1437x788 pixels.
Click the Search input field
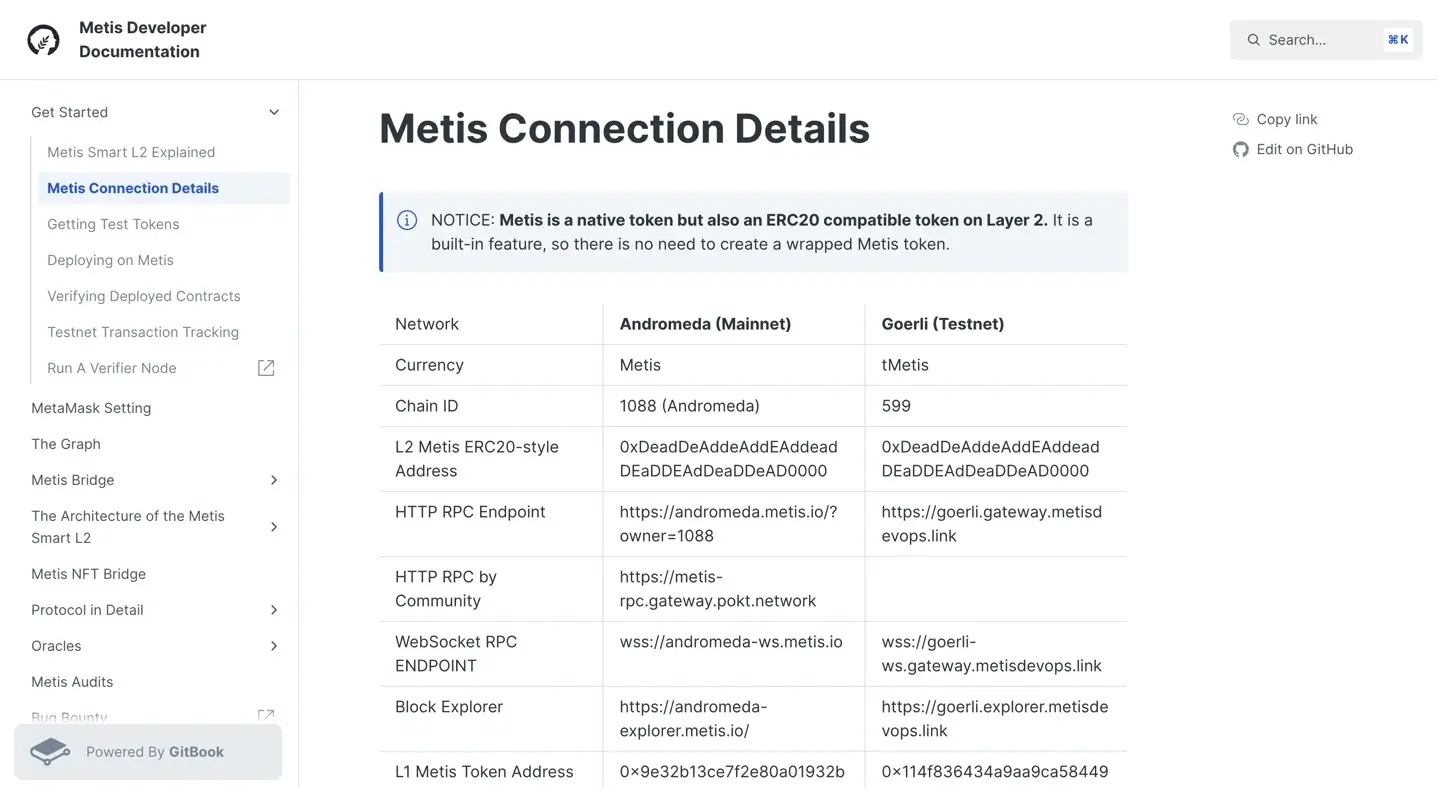pyautogui.click(x=1310, y=39)
